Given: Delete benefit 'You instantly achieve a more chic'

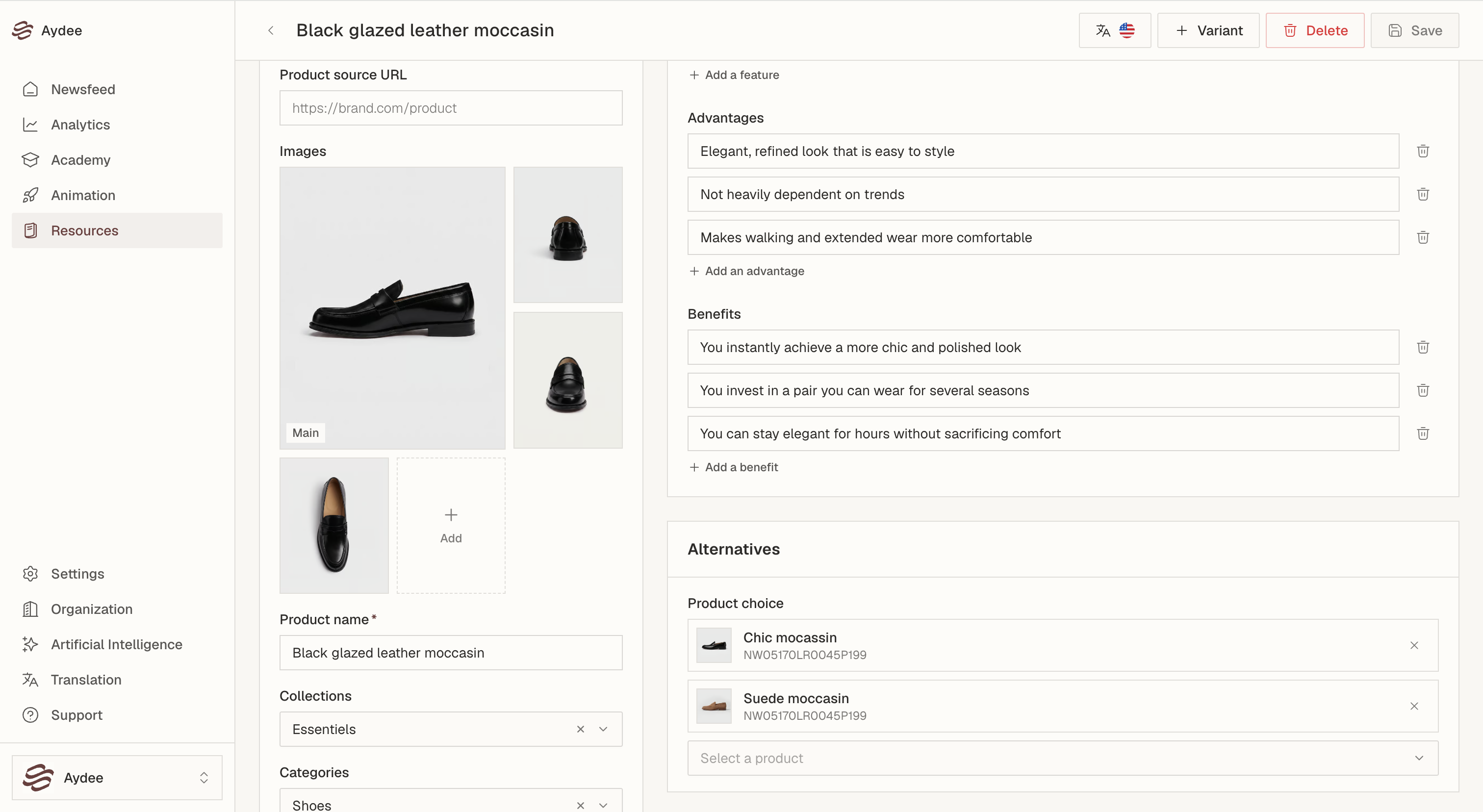Looking at the screenshot, I should pyautogui.click(x=1423, y=347).
